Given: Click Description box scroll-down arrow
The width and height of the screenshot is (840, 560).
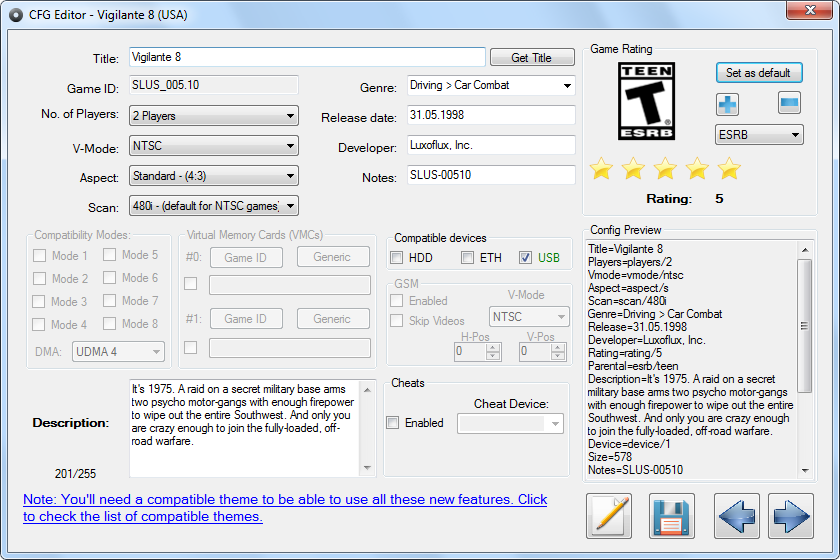Looking at the screenshot, I should 367,468.
